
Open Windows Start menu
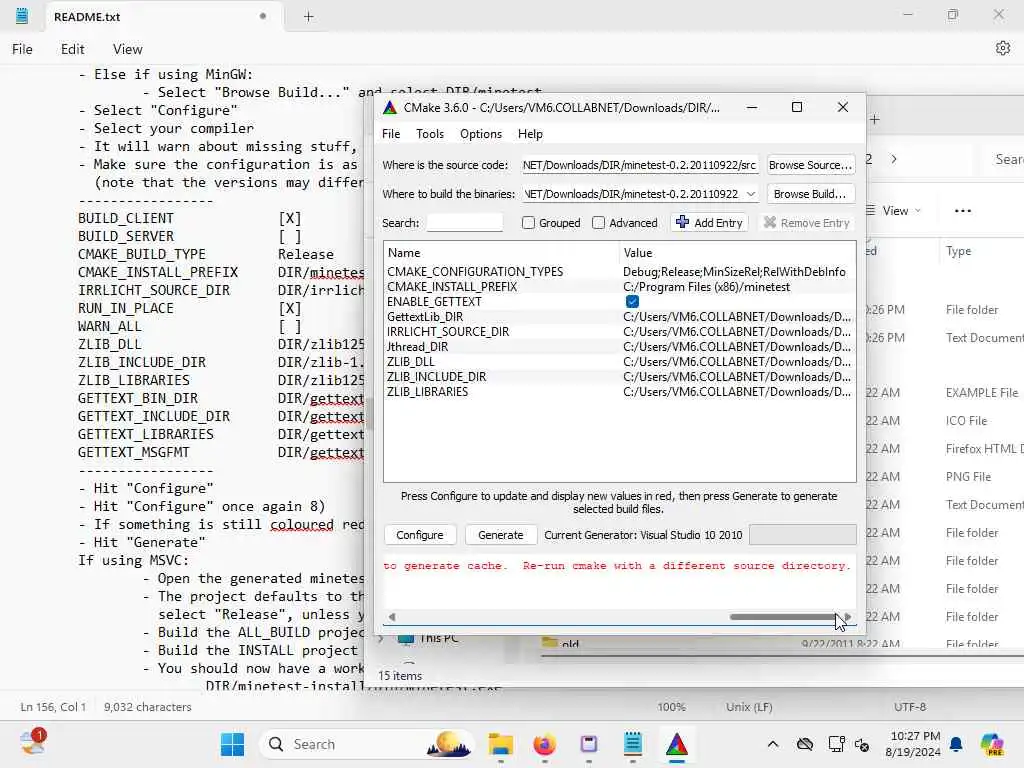(232, 744)
